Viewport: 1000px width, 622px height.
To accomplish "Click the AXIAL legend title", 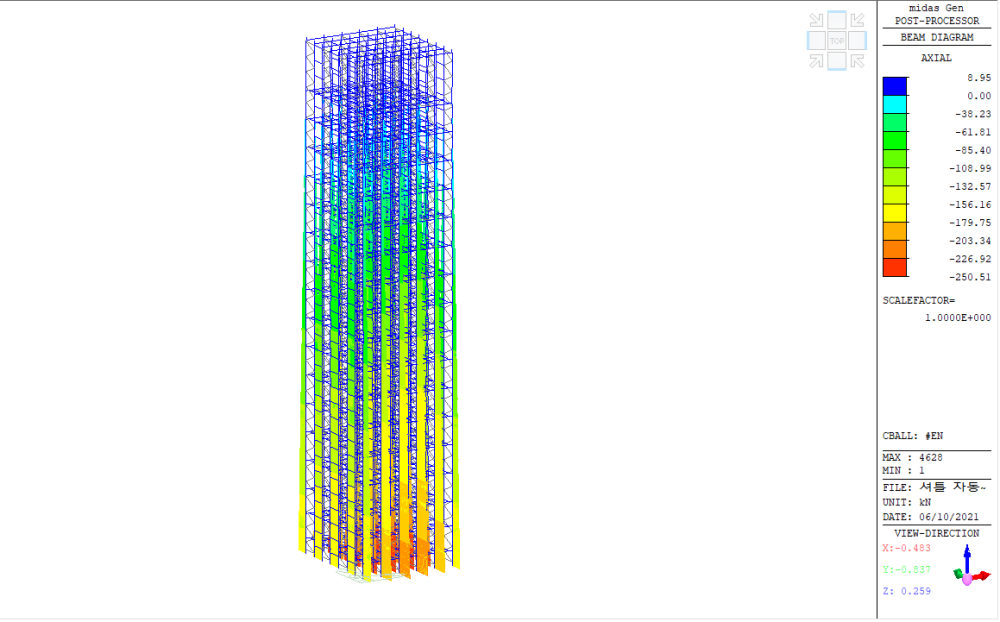I will point(936,58).
